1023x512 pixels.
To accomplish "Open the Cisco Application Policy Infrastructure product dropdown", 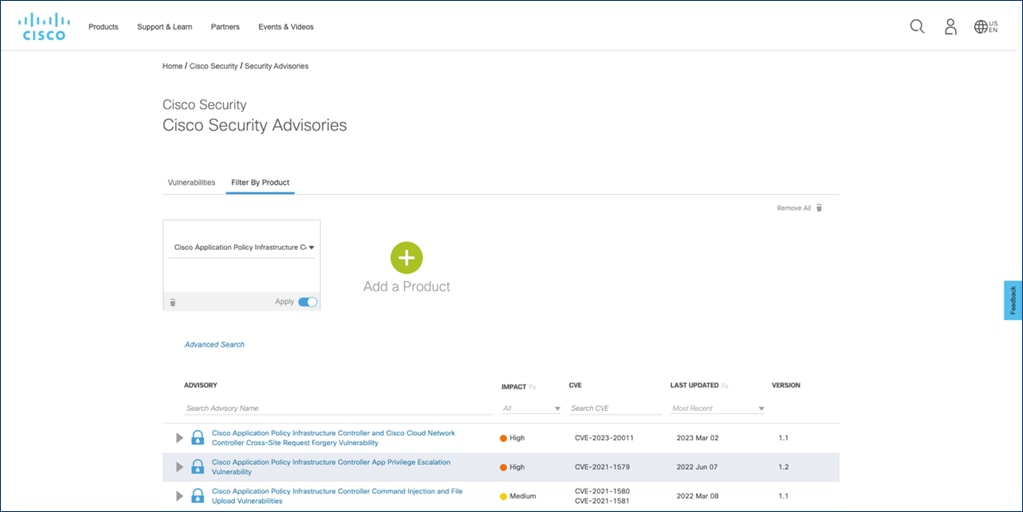I will [x=241, y=248].
